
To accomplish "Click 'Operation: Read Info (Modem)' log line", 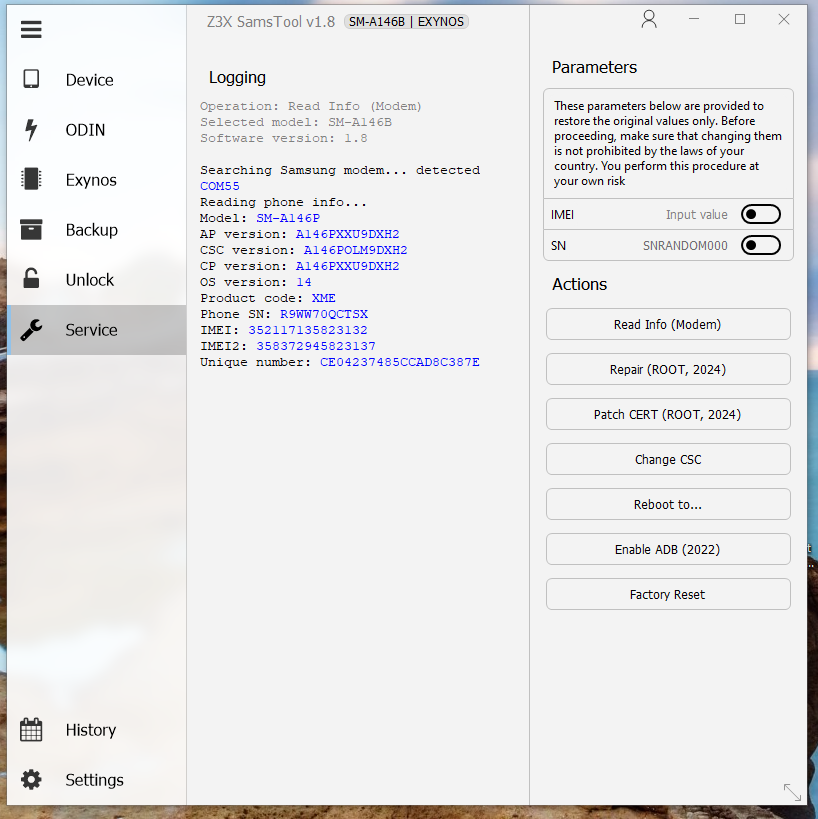I will point(311,106).
